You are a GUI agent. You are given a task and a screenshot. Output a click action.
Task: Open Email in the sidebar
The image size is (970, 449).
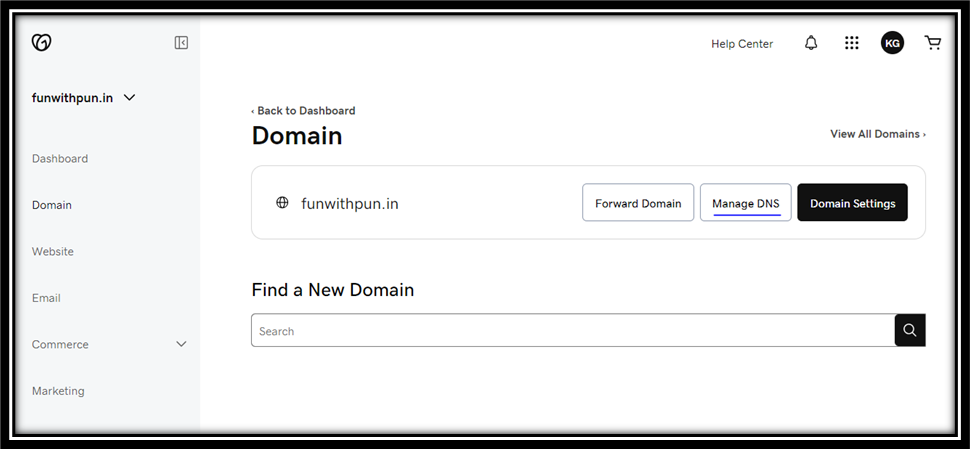(x=46, y=298)
